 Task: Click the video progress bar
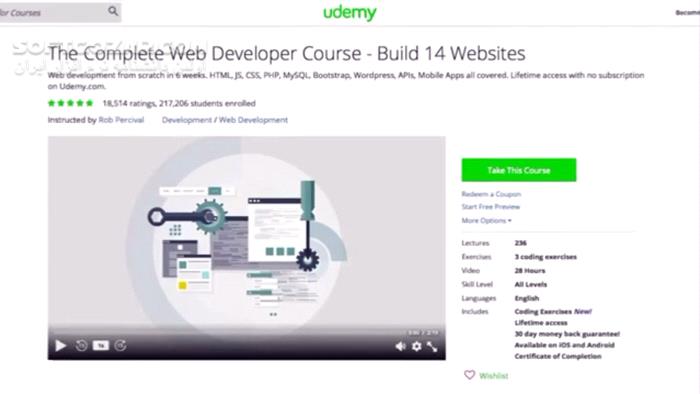point(246,331)
